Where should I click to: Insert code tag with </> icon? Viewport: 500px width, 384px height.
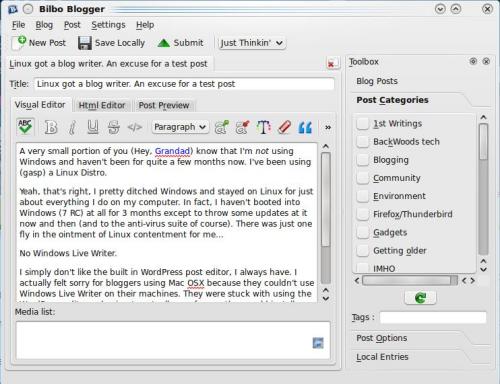pyautogui.click(x=135, y=127)
